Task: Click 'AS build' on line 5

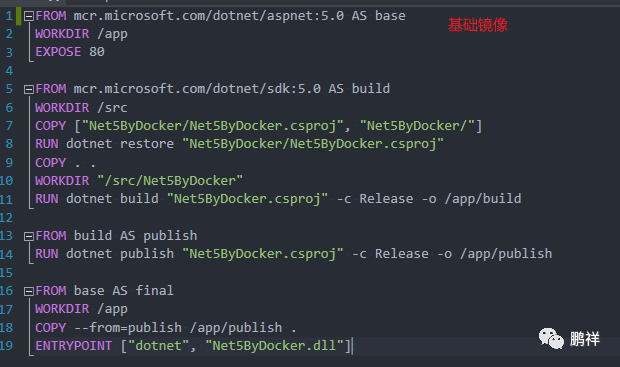Action: (359, 89)
